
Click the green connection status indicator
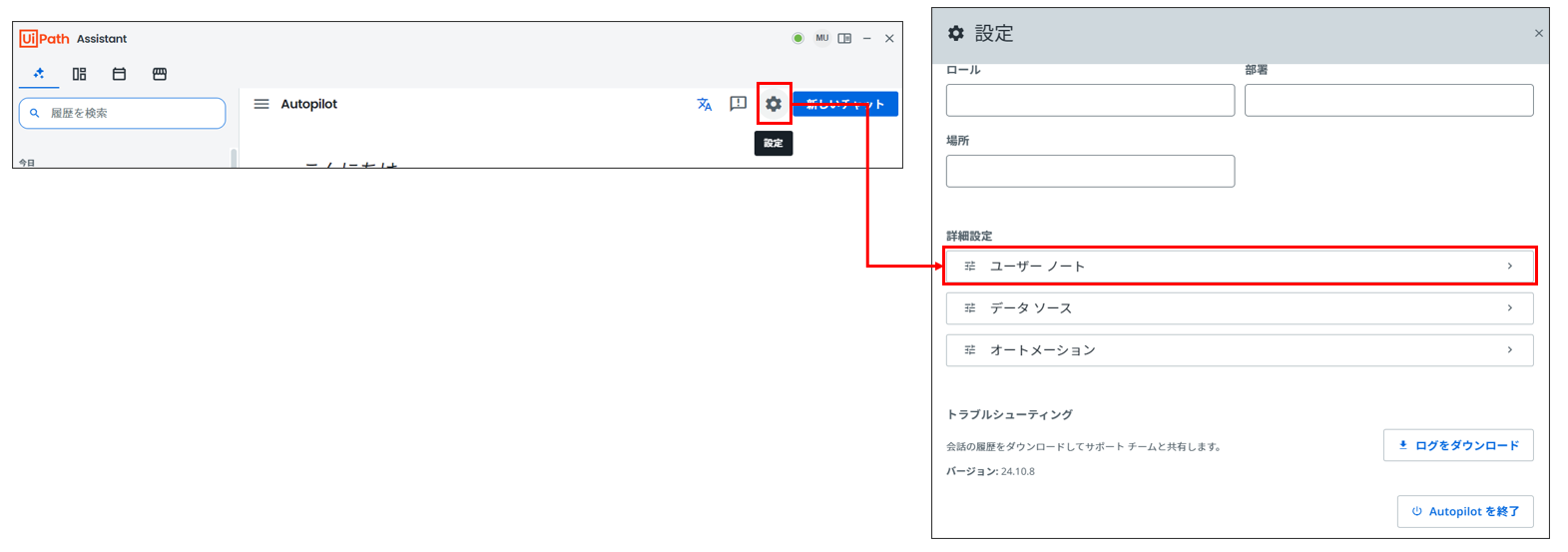(x=797, y=38)
